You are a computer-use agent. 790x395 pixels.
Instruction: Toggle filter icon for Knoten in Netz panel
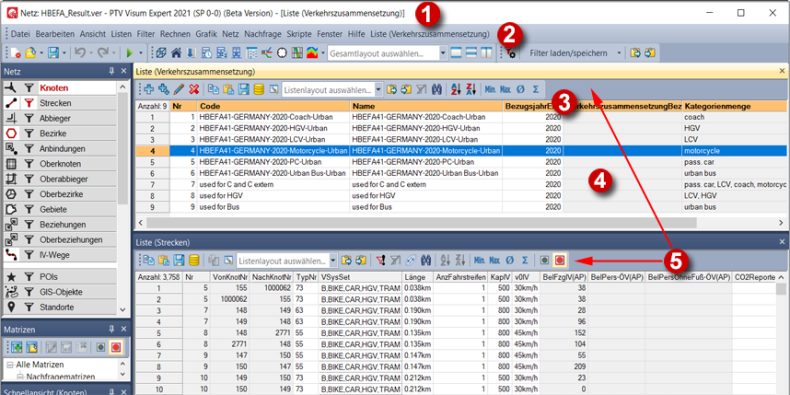pos(30,88)
